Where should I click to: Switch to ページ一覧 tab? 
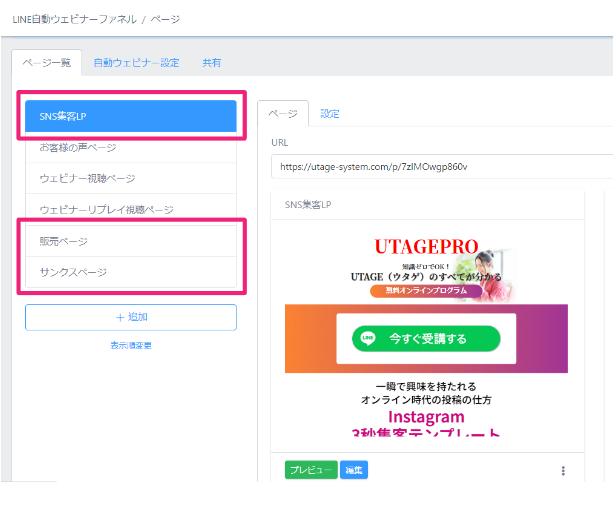(47, 63)
